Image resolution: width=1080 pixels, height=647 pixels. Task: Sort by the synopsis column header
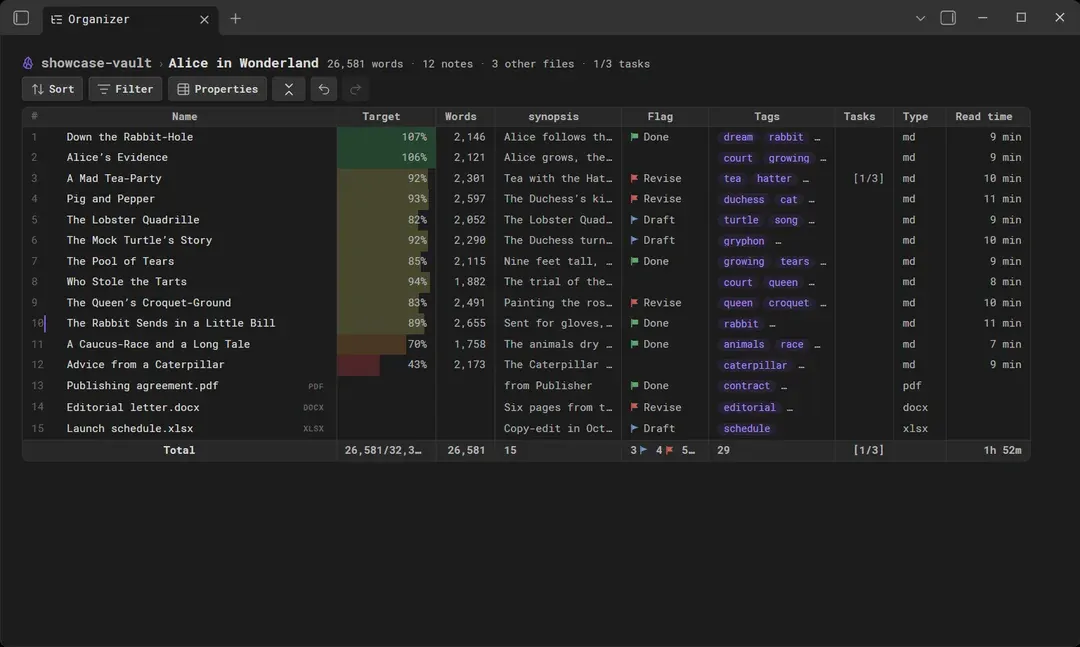pyautogui.click(x=553, y=116)
